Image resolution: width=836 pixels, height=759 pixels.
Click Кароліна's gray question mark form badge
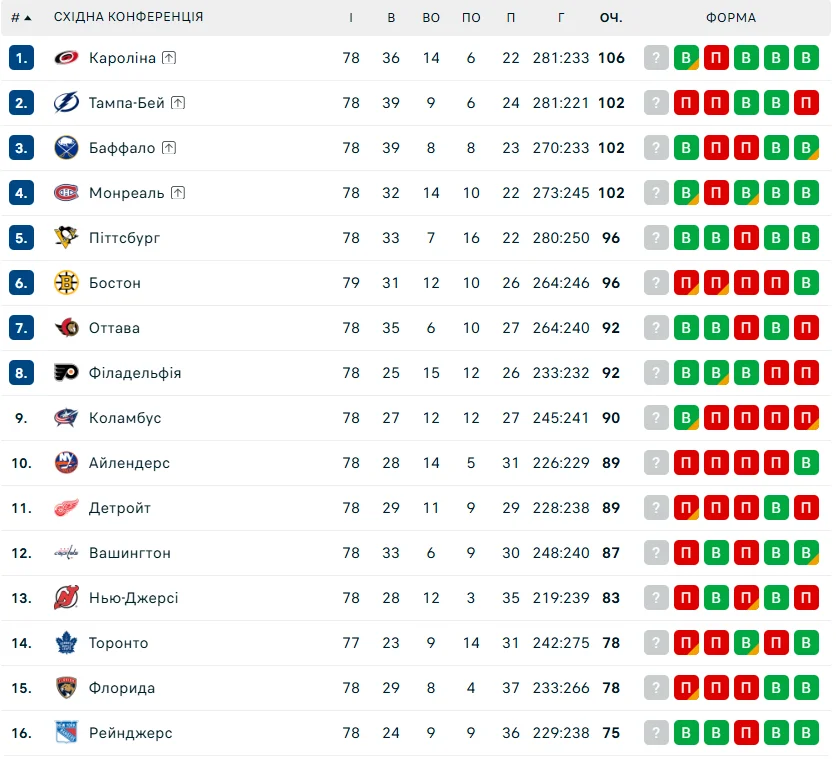point(656,58)
